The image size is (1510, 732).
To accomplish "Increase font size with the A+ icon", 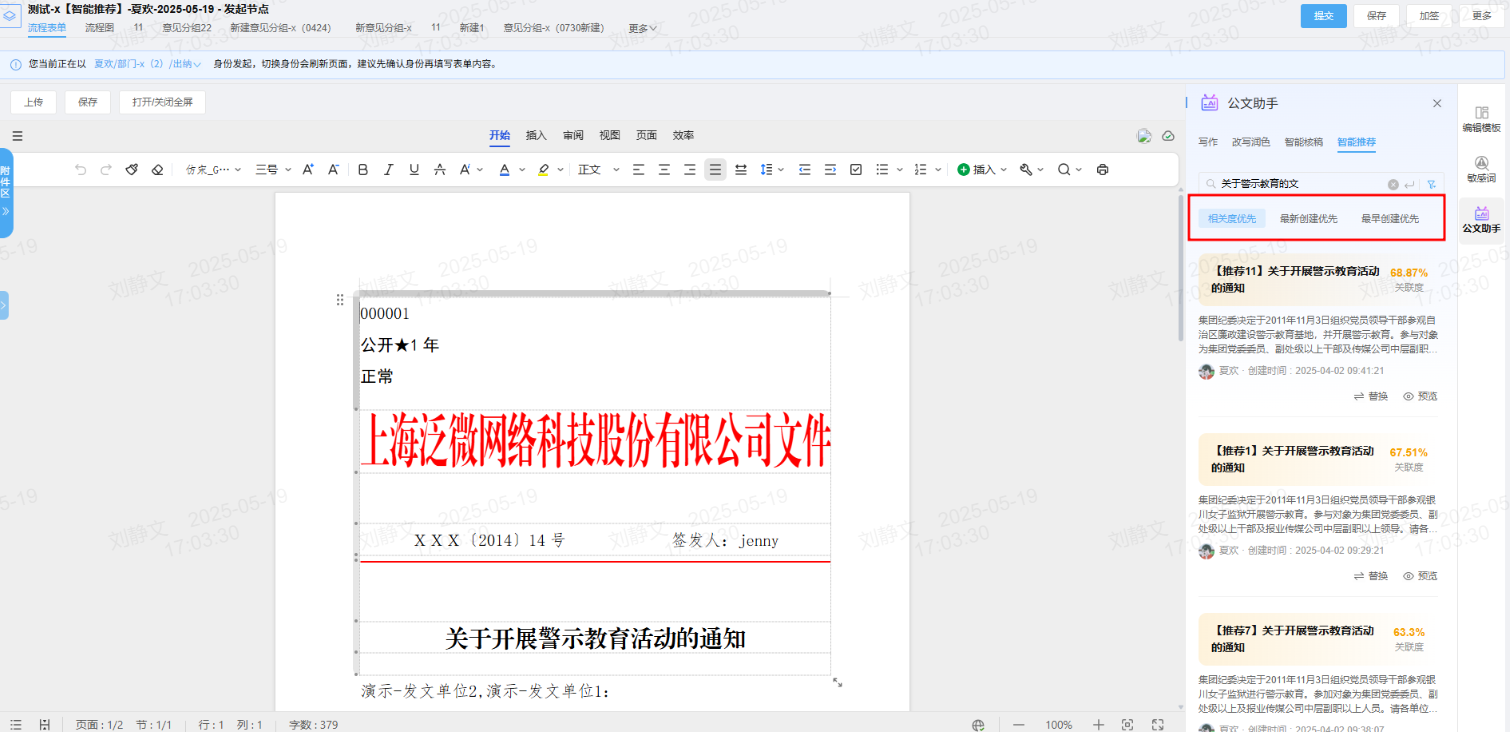I will point(308,170).
